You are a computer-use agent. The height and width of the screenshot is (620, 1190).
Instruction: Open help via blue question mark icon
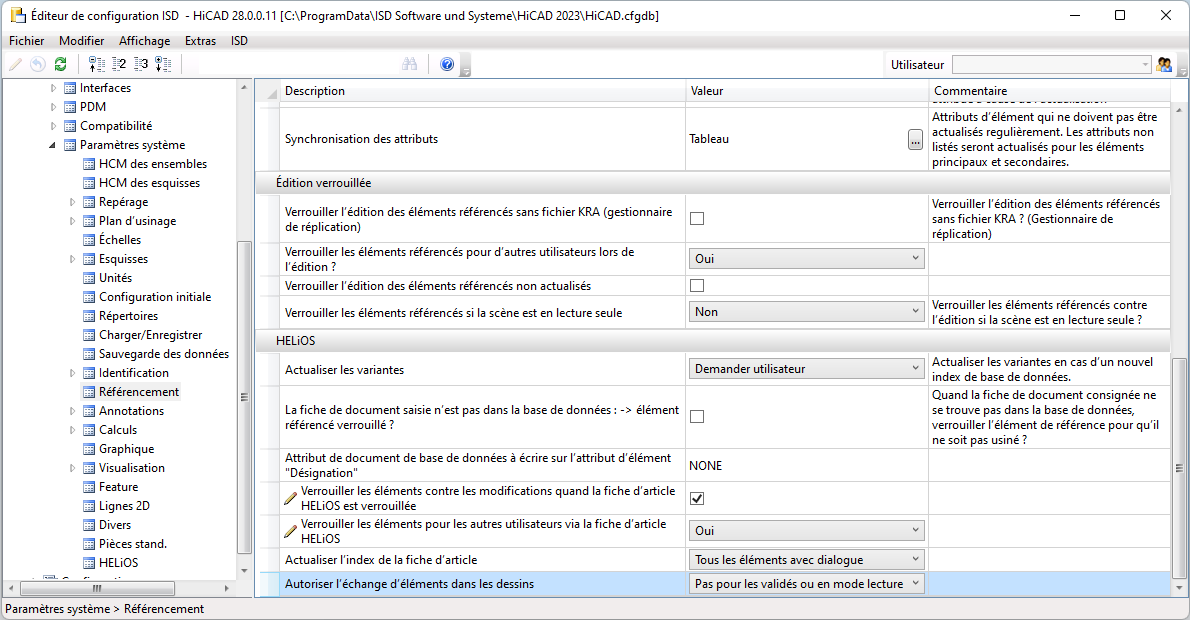447,65
